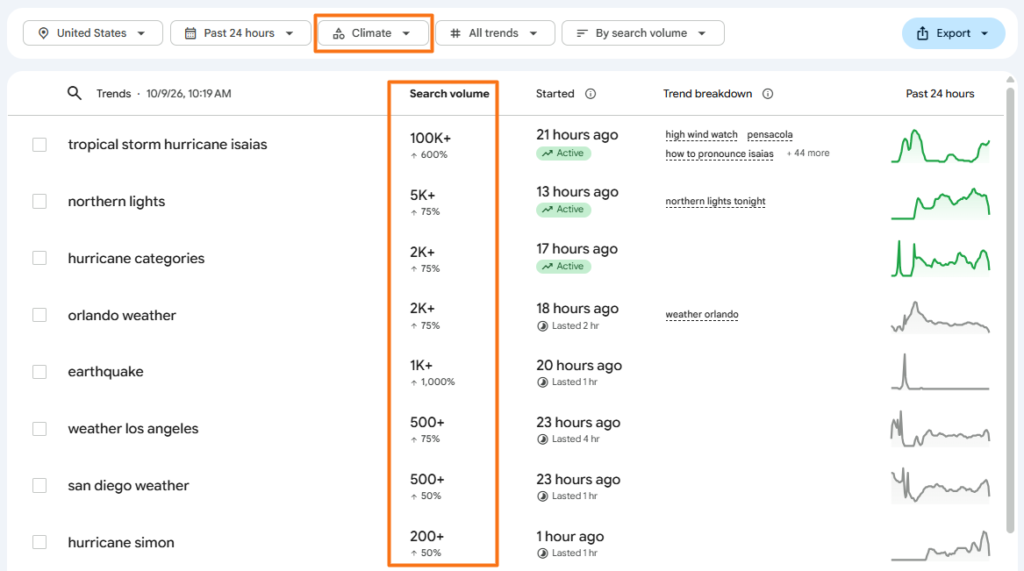Open the All trends filter dropdown
The height and width of the screenshot is (571, 1024).
click(x=495, y=33)
